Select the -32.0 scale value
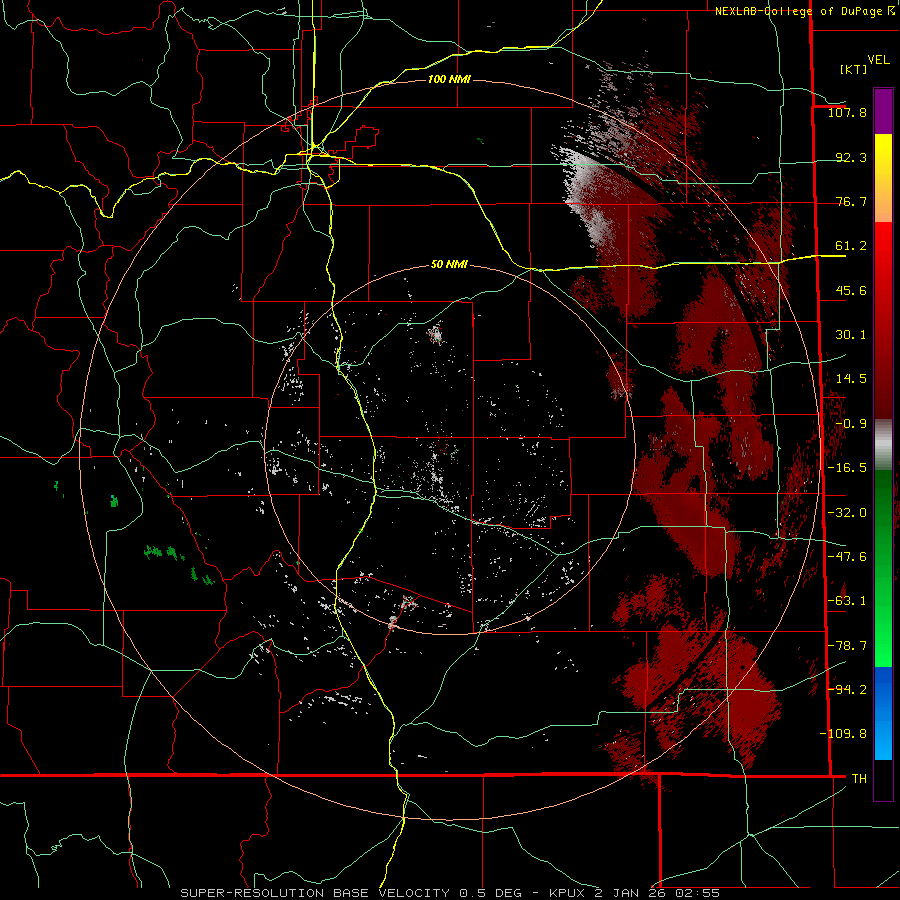 (x=847, y=513)
